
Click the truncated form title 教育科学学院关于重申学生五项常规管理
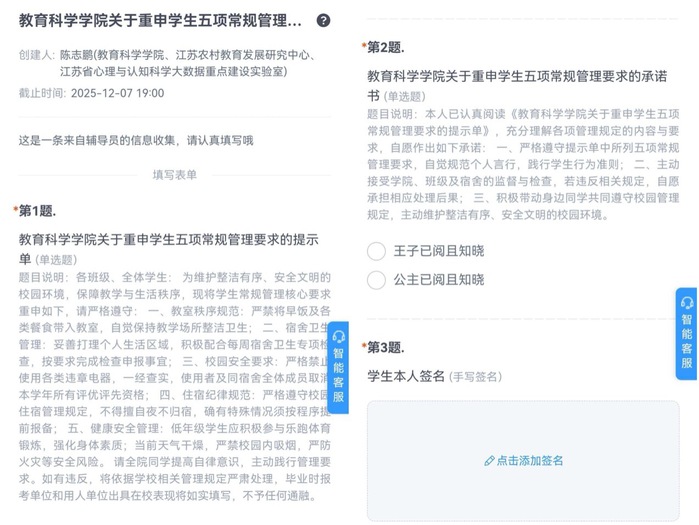[160, 20]
